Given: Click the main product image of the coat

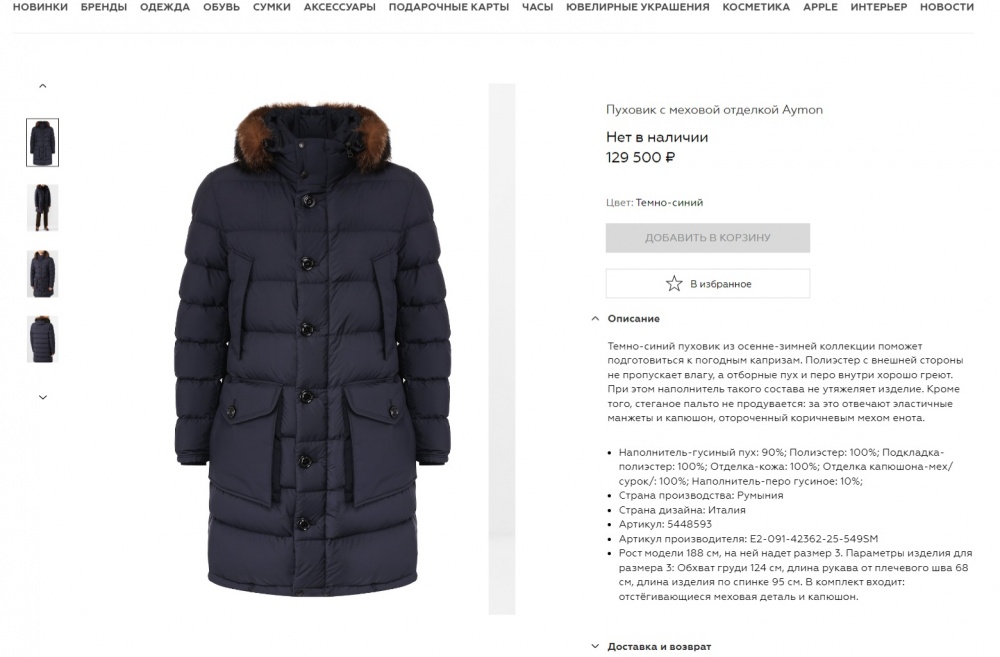Looking at the screenshot, I should coord(312,350).
